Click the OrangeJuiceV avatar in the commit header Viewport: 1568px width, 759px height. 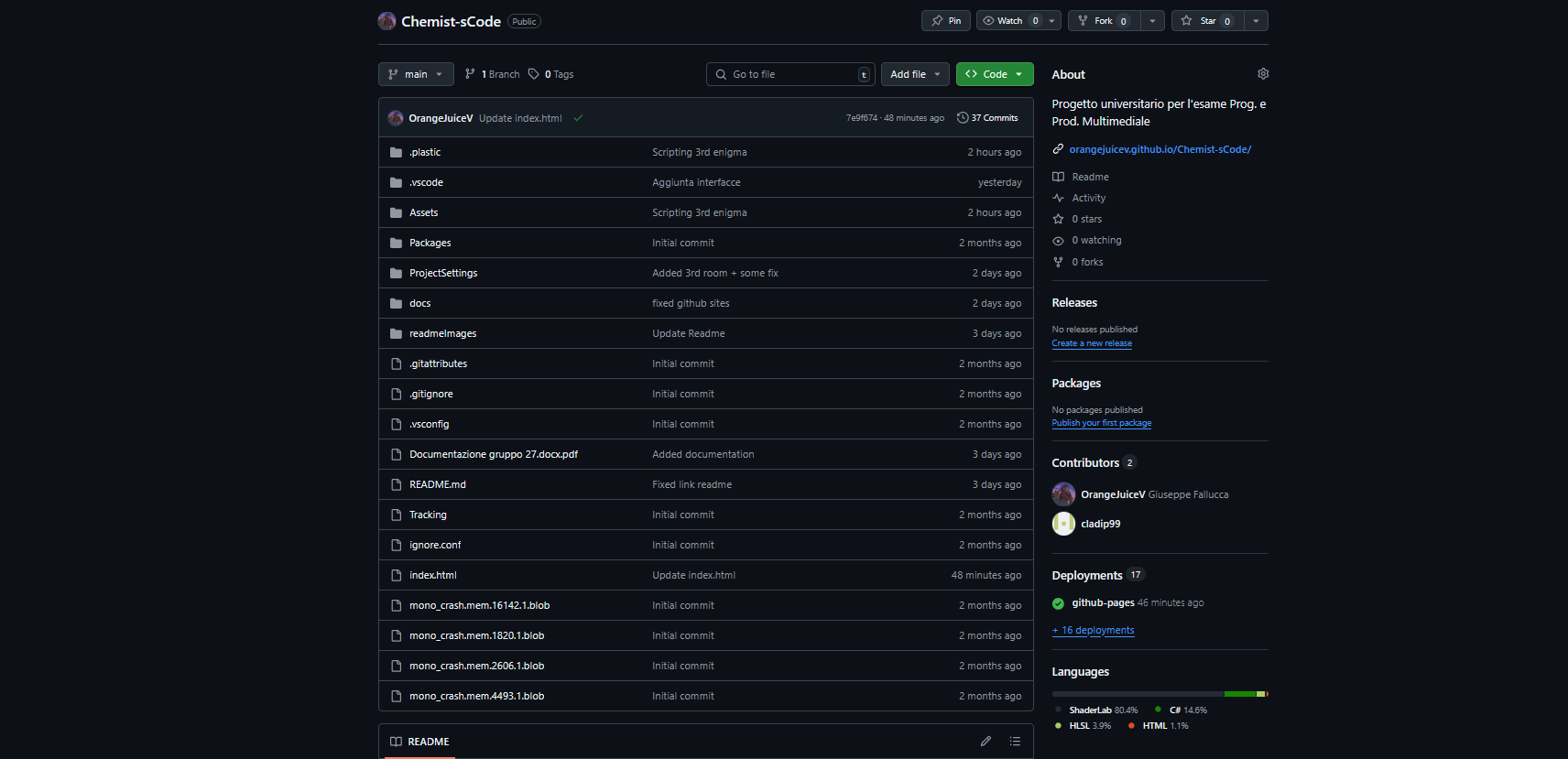pos(396,118)
